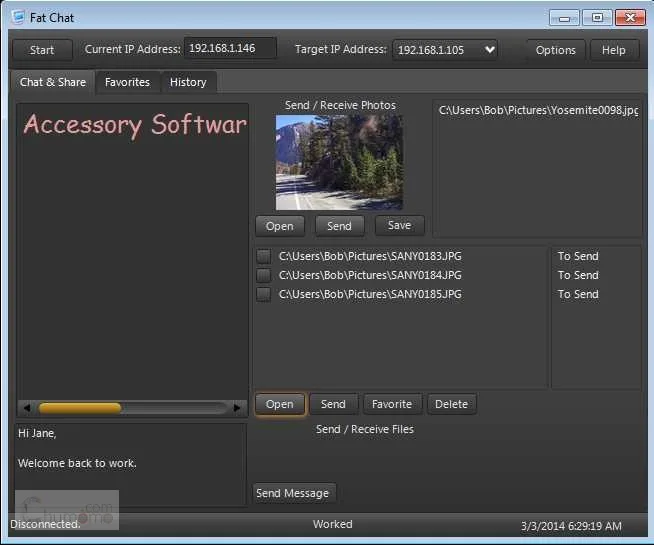Check the SANY0183.JPG file checkbox
Screen dimensions: 654x545
264,256
